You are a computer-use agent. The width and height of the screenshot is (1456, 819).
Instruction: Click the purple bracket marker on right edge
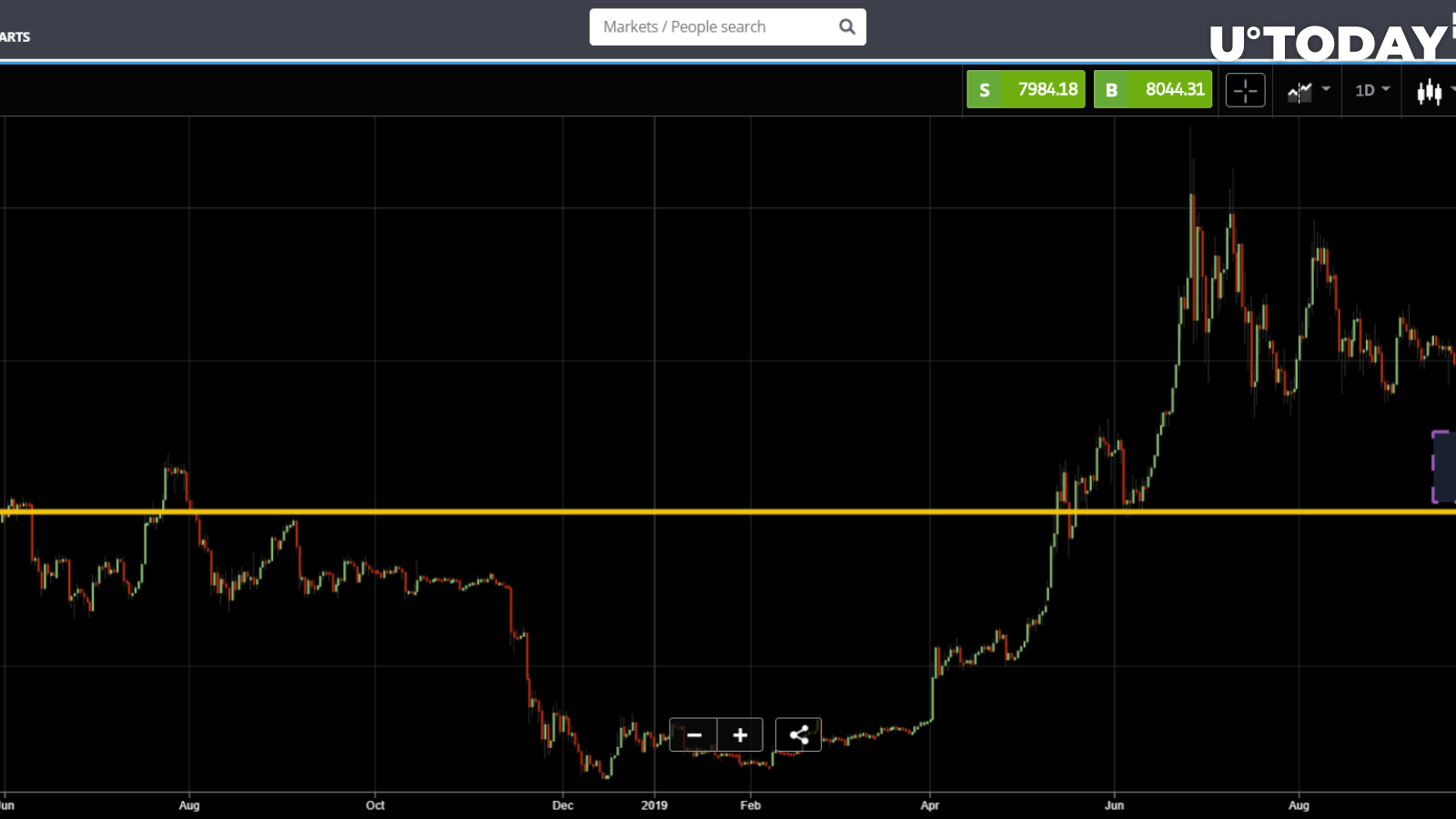point(1443,467)
